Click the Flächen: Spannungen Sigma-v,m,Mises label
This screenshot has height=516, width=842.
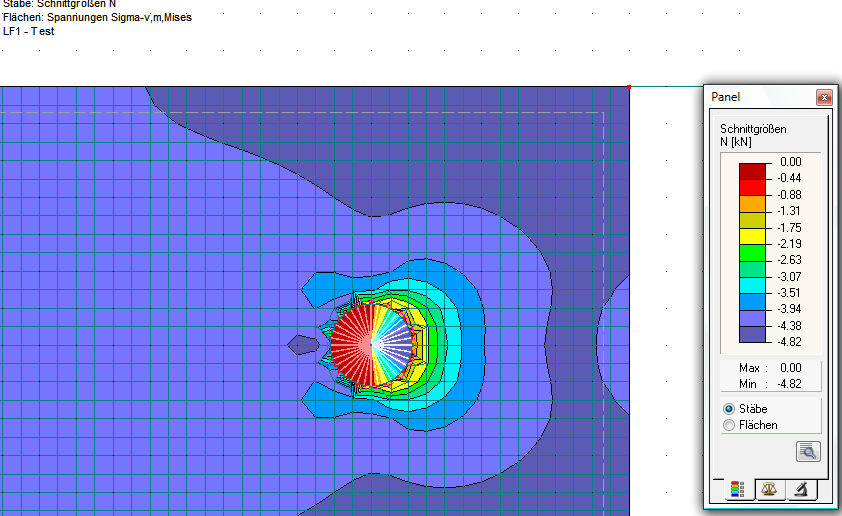[x=97, y=17]
